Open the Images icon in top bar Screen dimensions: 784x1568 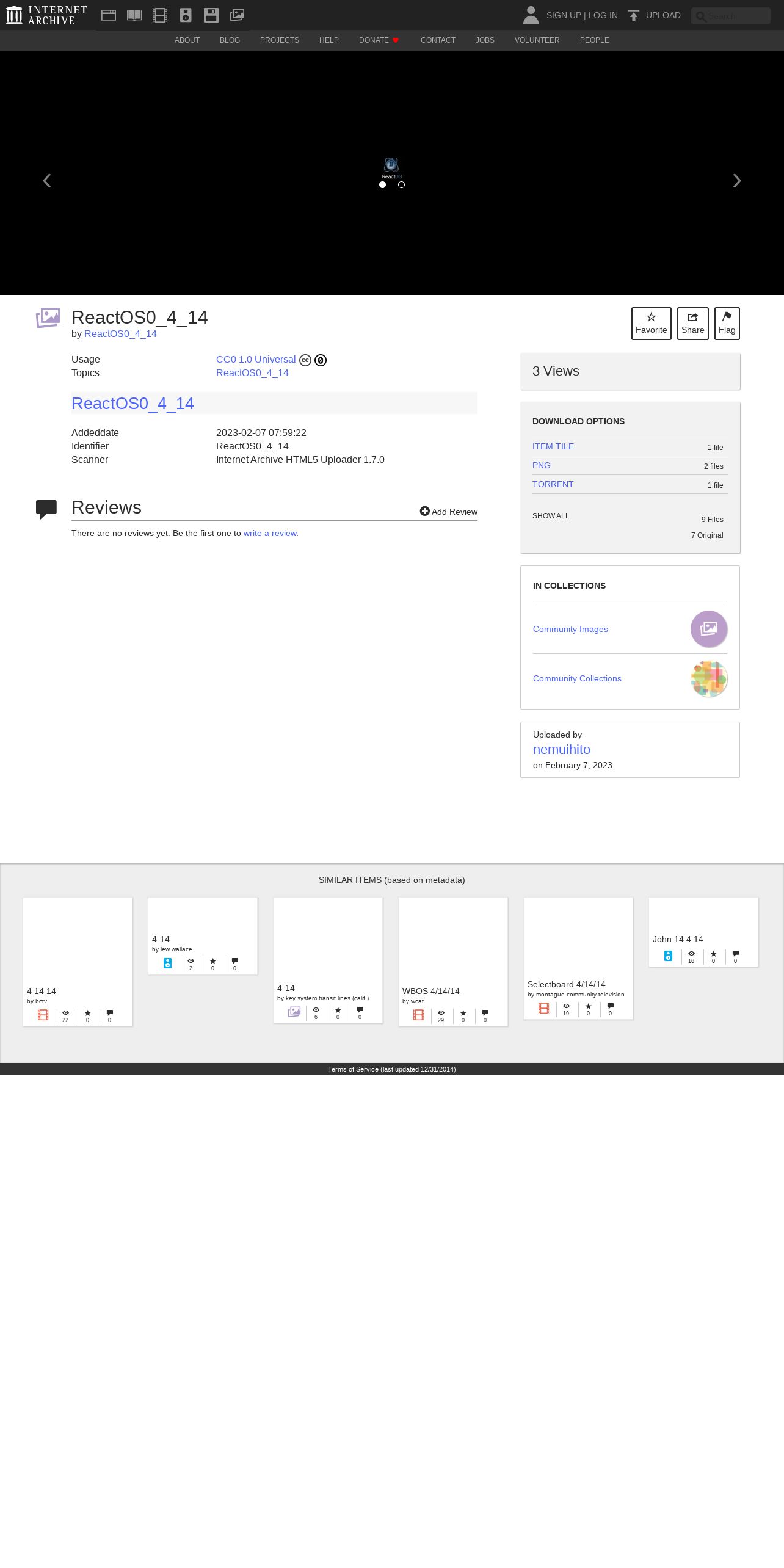tap(237, 15)
